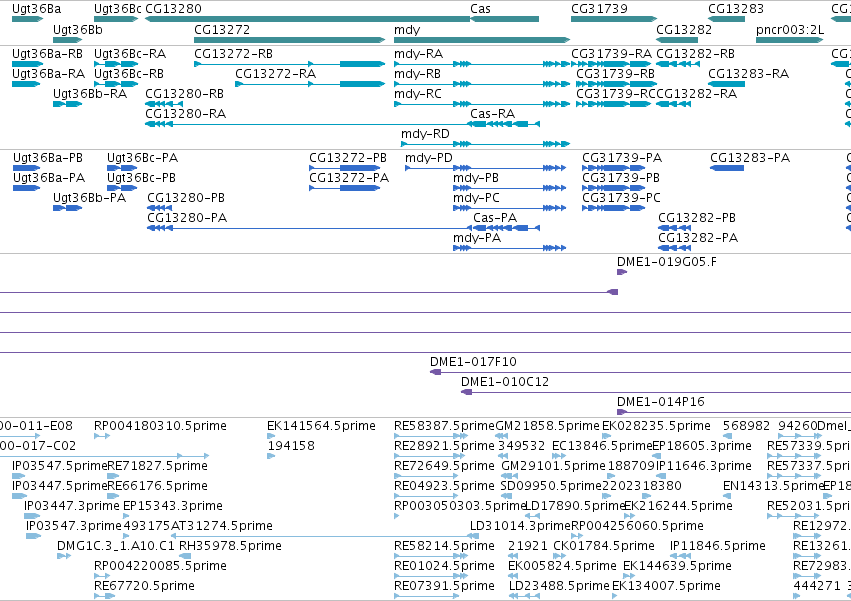The image size is (851, 601).
Task: Click EST label RH35978.5prime
Action: [230, 546]
